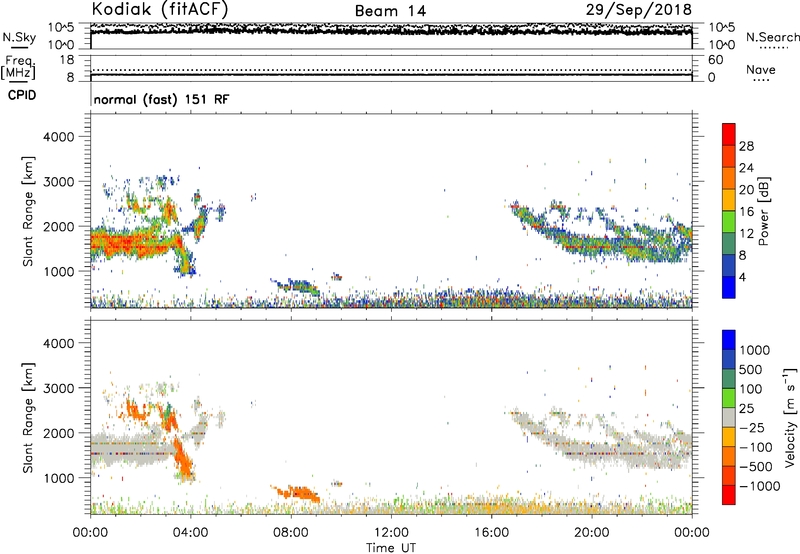Click Slant Range [km] label of Velocity panel

click(28, 418)
